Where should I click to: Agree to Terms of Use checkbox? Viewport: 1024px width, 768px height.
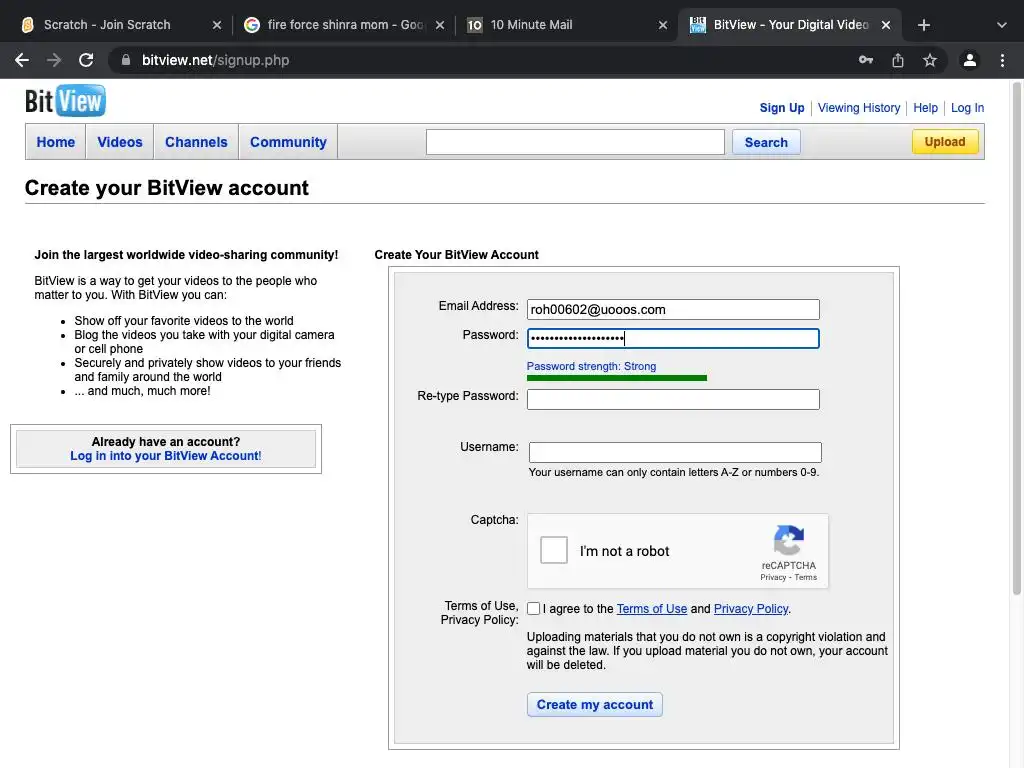click(534, 609)
